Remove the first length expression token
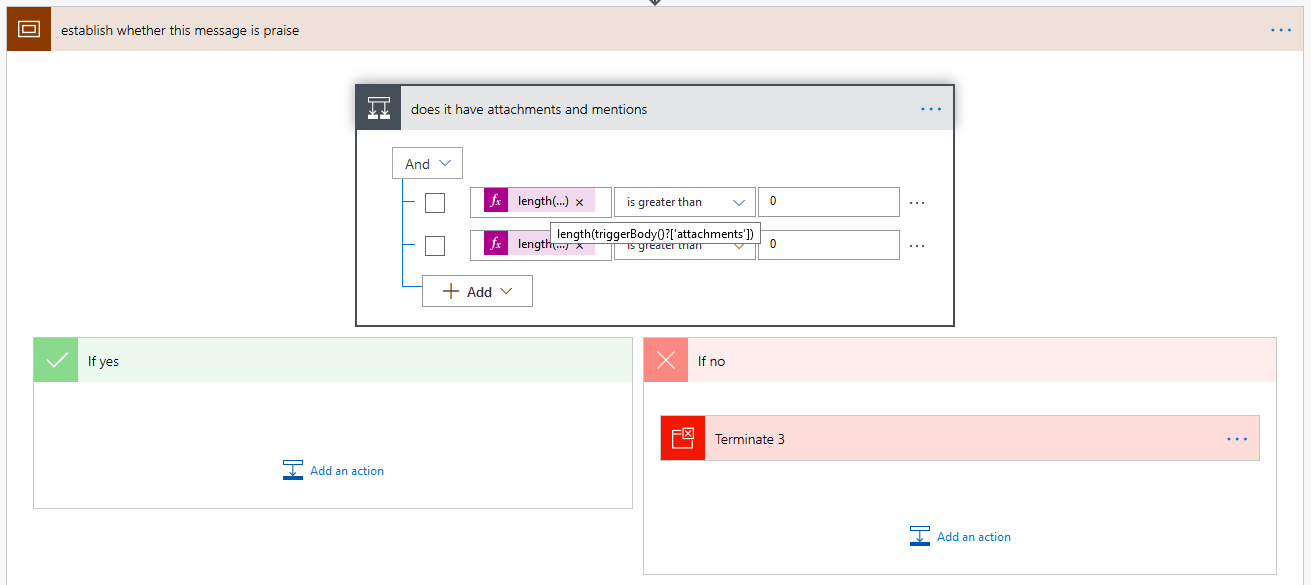 (x=579, y=202)
